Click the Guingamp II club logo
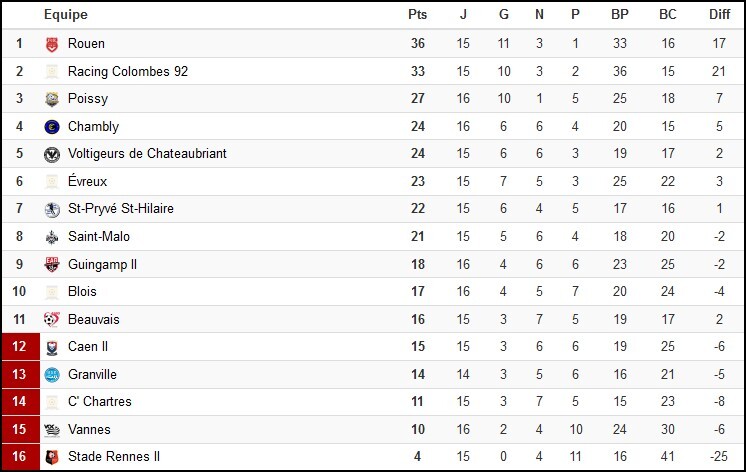This screenshot has width=746, height=472. [x=52, y=265]
